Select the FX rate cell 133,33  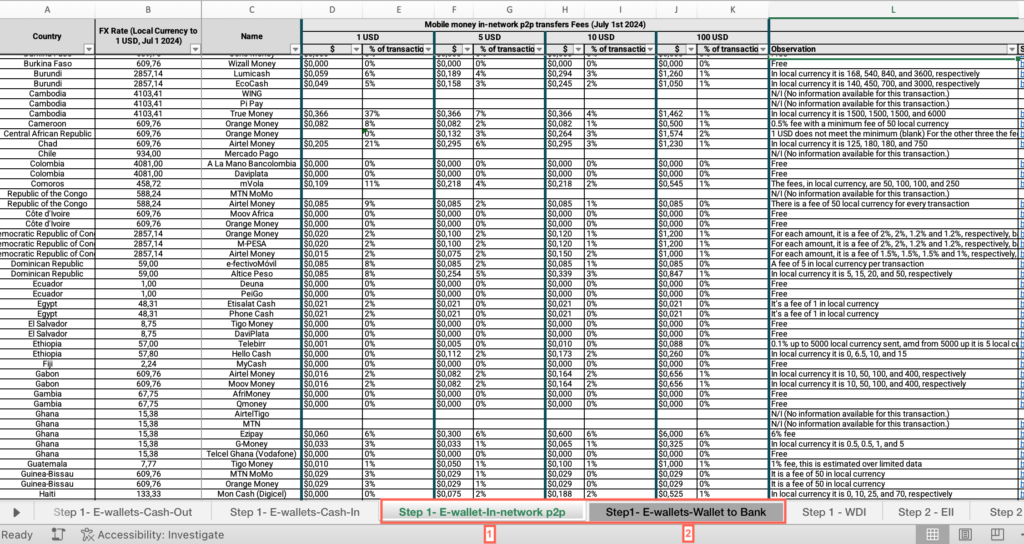pos(148,494)
